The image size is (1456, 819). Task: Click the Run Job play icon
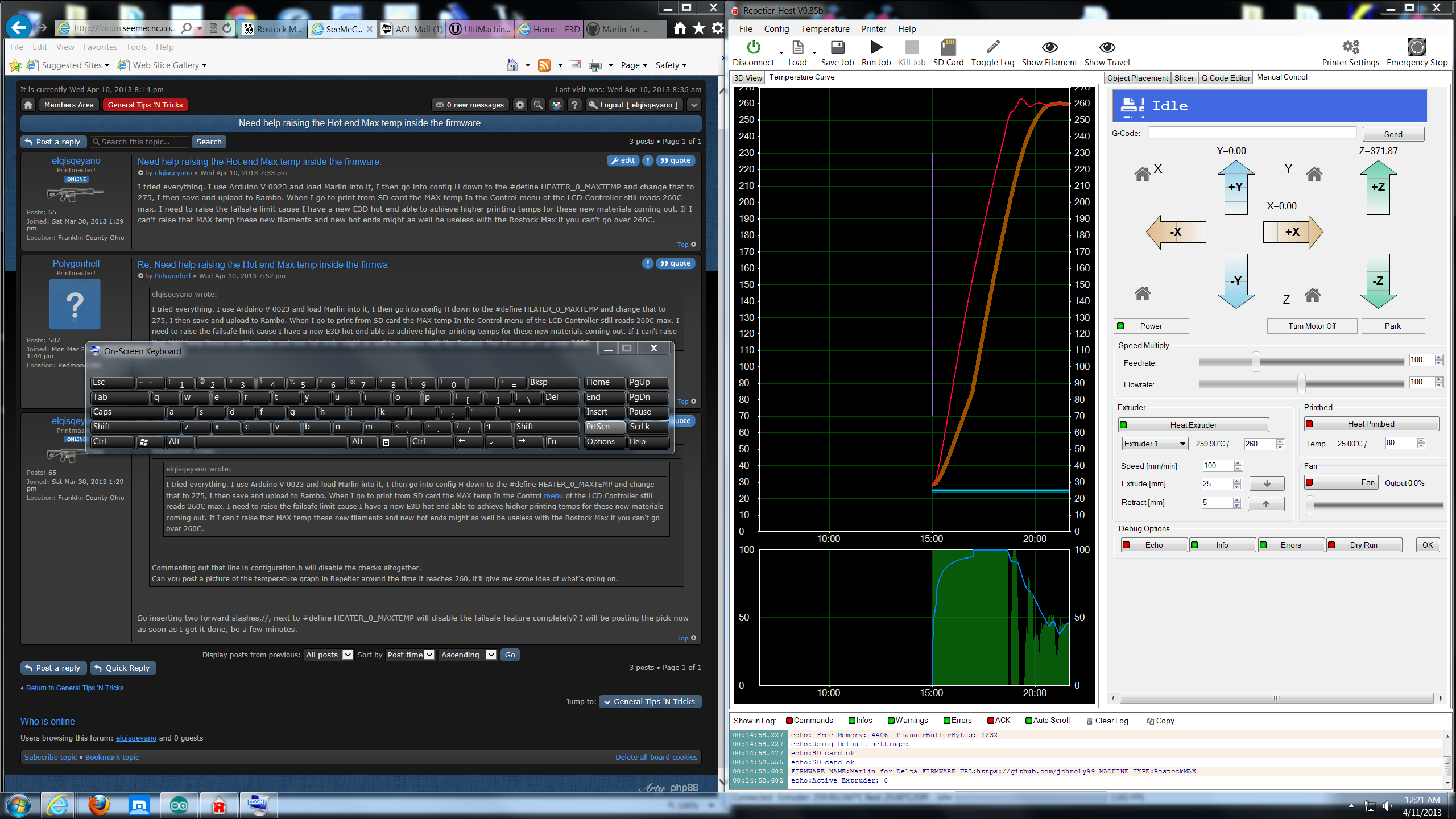pyautogui.click(x=876, y=48)
